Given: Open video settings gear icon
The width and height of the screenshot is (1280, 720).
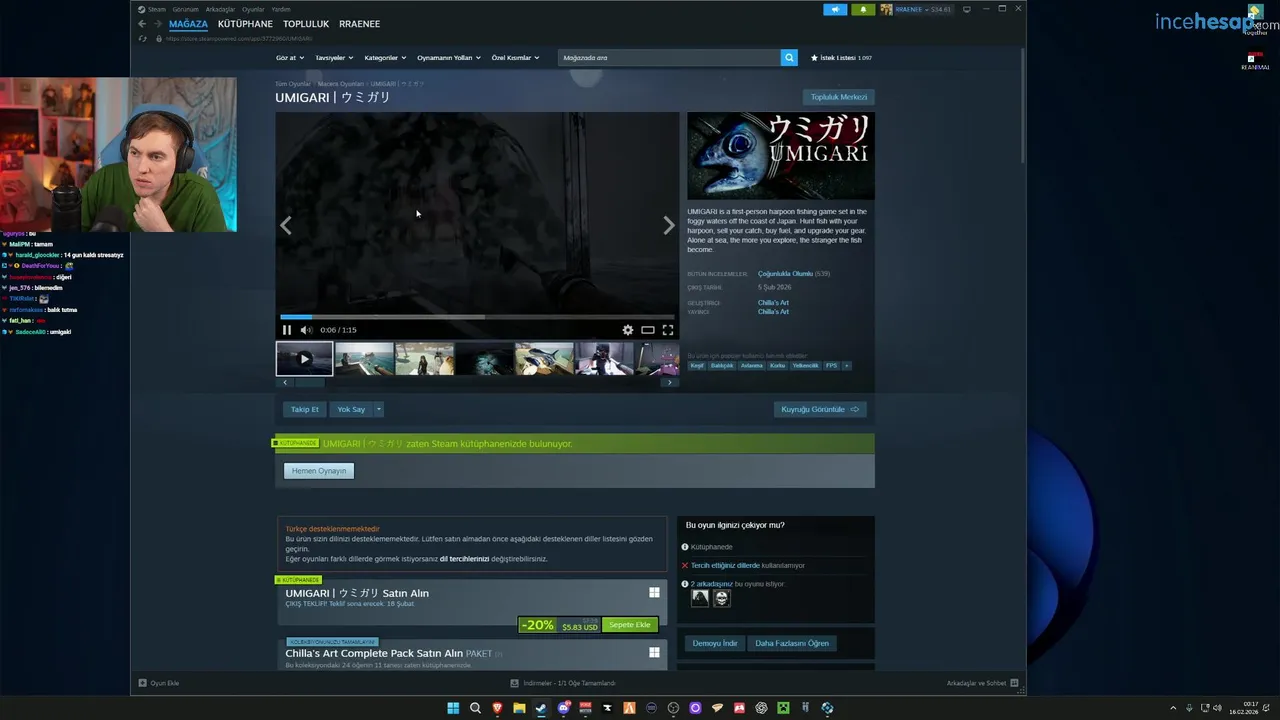Looking at the screenshot, I should pos(628,330).
